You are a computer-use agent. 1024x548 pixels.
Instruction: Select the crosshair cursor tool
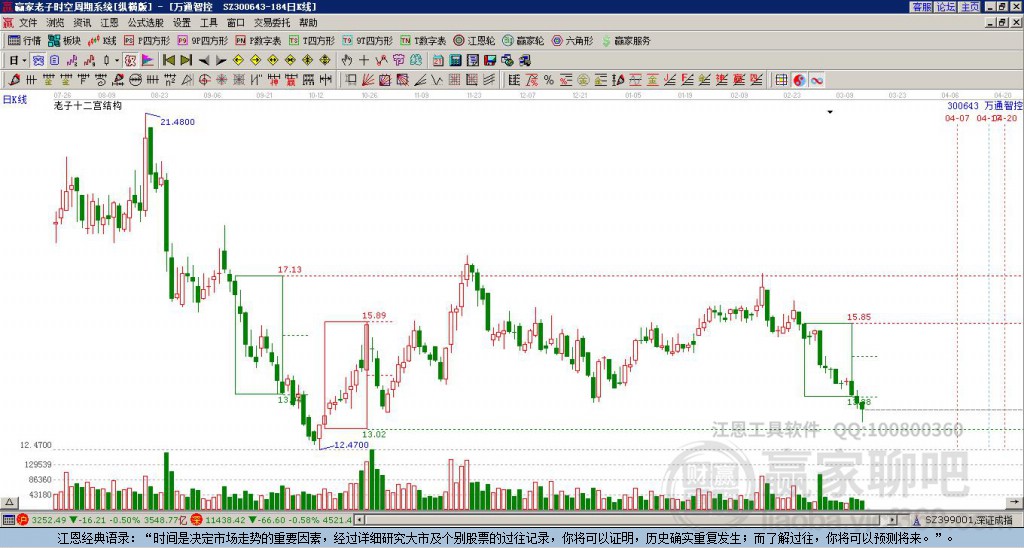click(x=364, y=61)
